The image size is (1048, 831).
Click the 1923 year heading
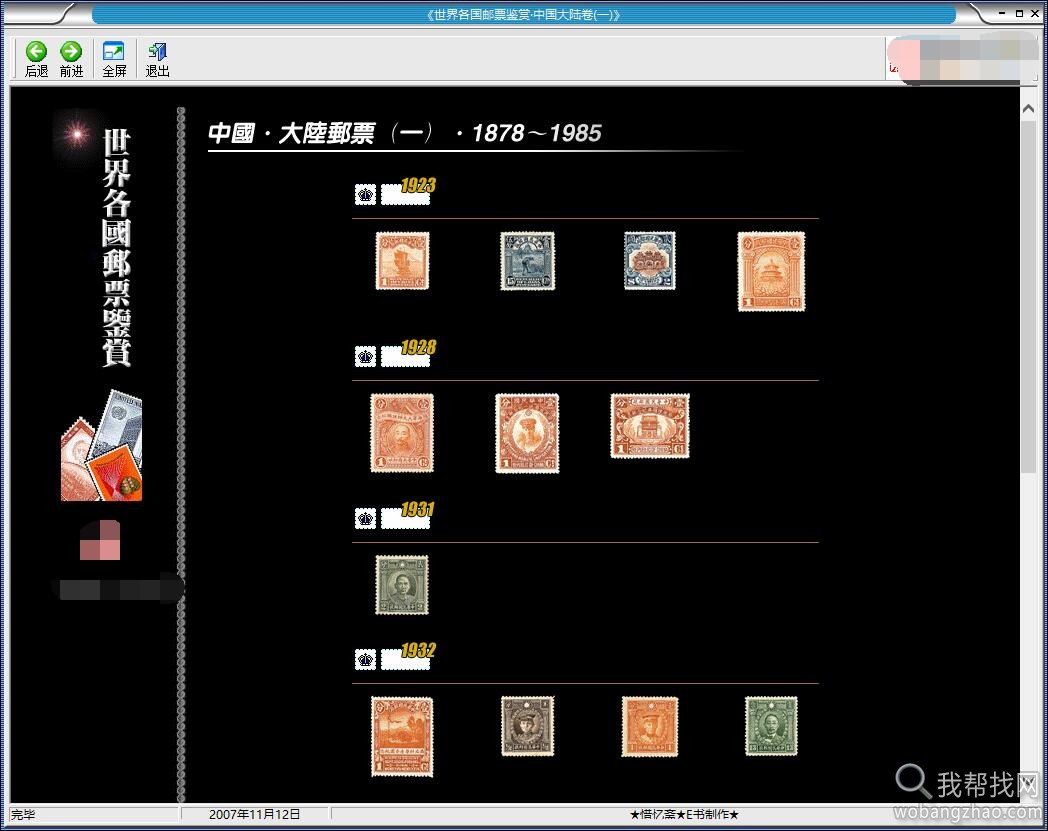[x=418, y=186]
